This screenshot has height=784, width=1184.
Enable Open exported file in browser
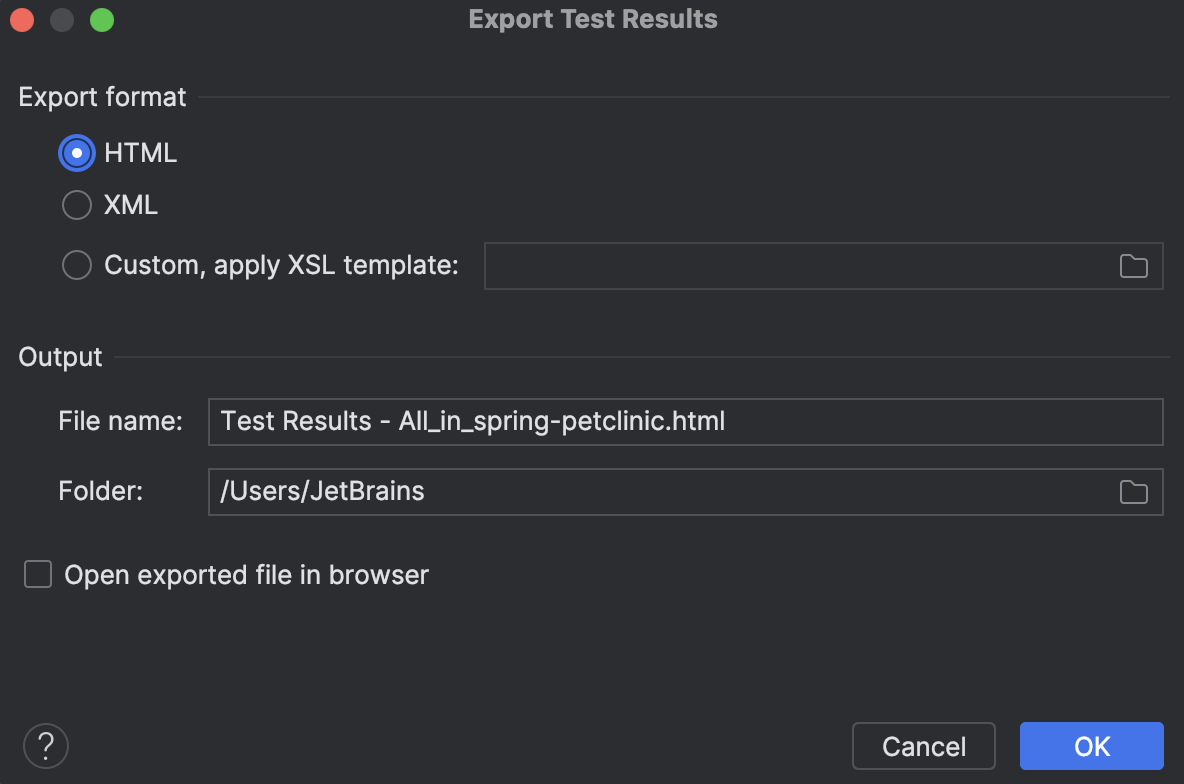pyautogui.click(x=37, y=574)
